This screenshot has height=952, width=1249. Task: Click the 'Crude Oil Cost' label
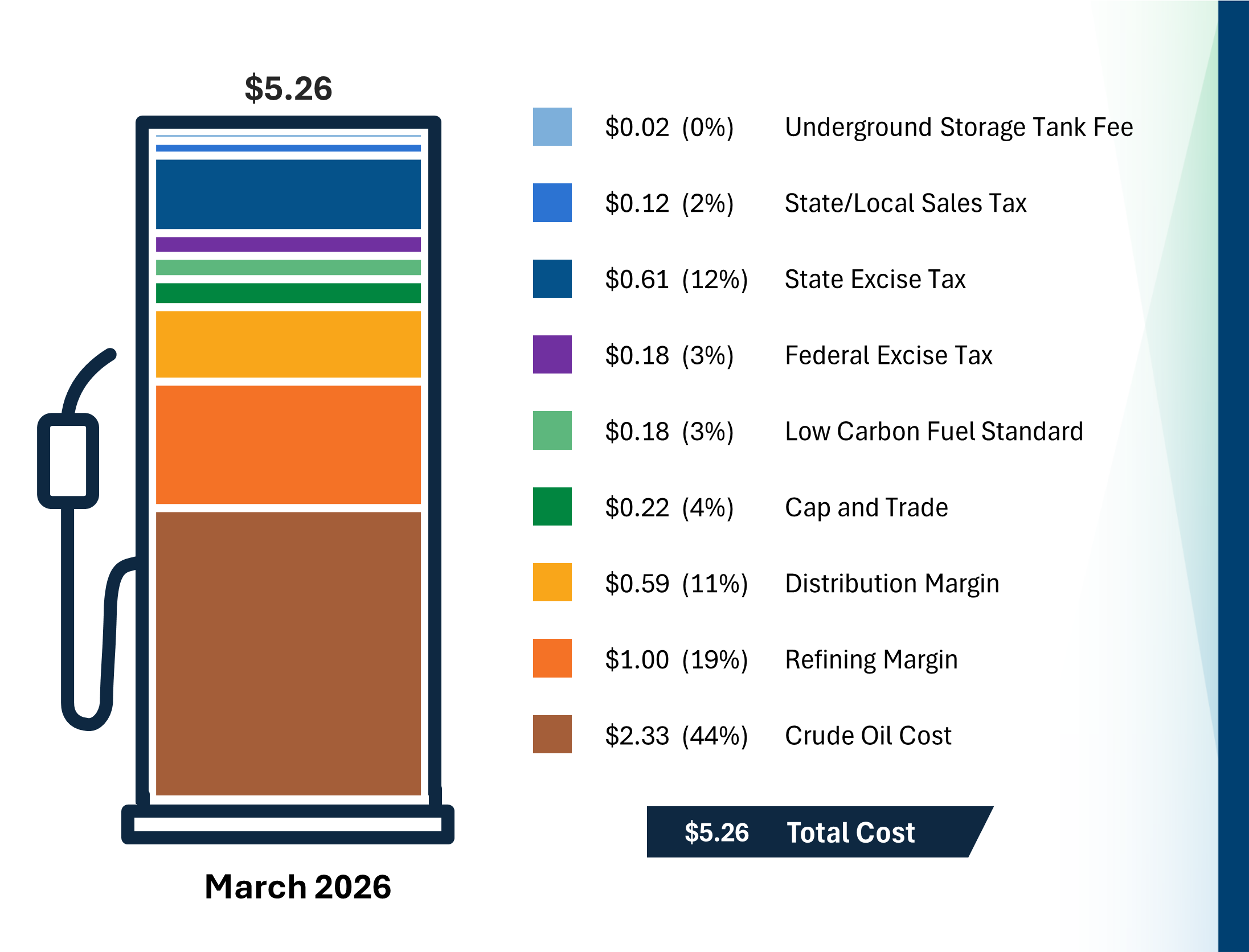point(868,736)
